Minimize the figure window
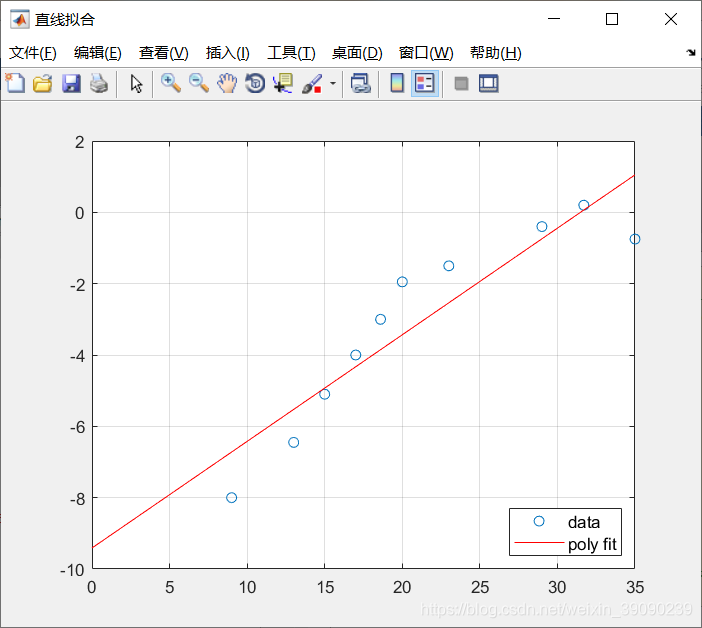The image size is (702, 628). (554, 18)
